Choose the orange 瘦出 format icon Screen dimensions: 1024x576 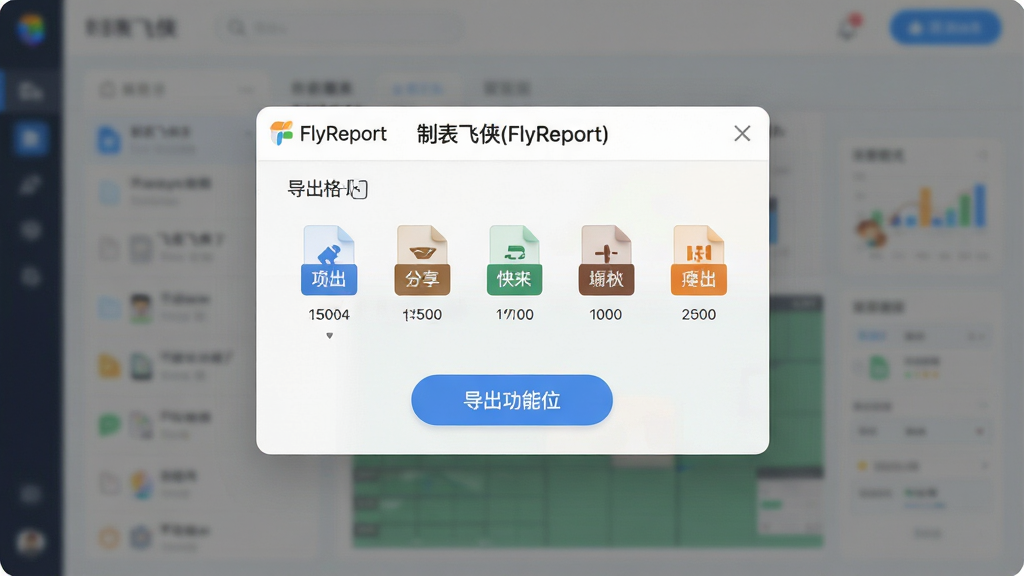point(699,260)
